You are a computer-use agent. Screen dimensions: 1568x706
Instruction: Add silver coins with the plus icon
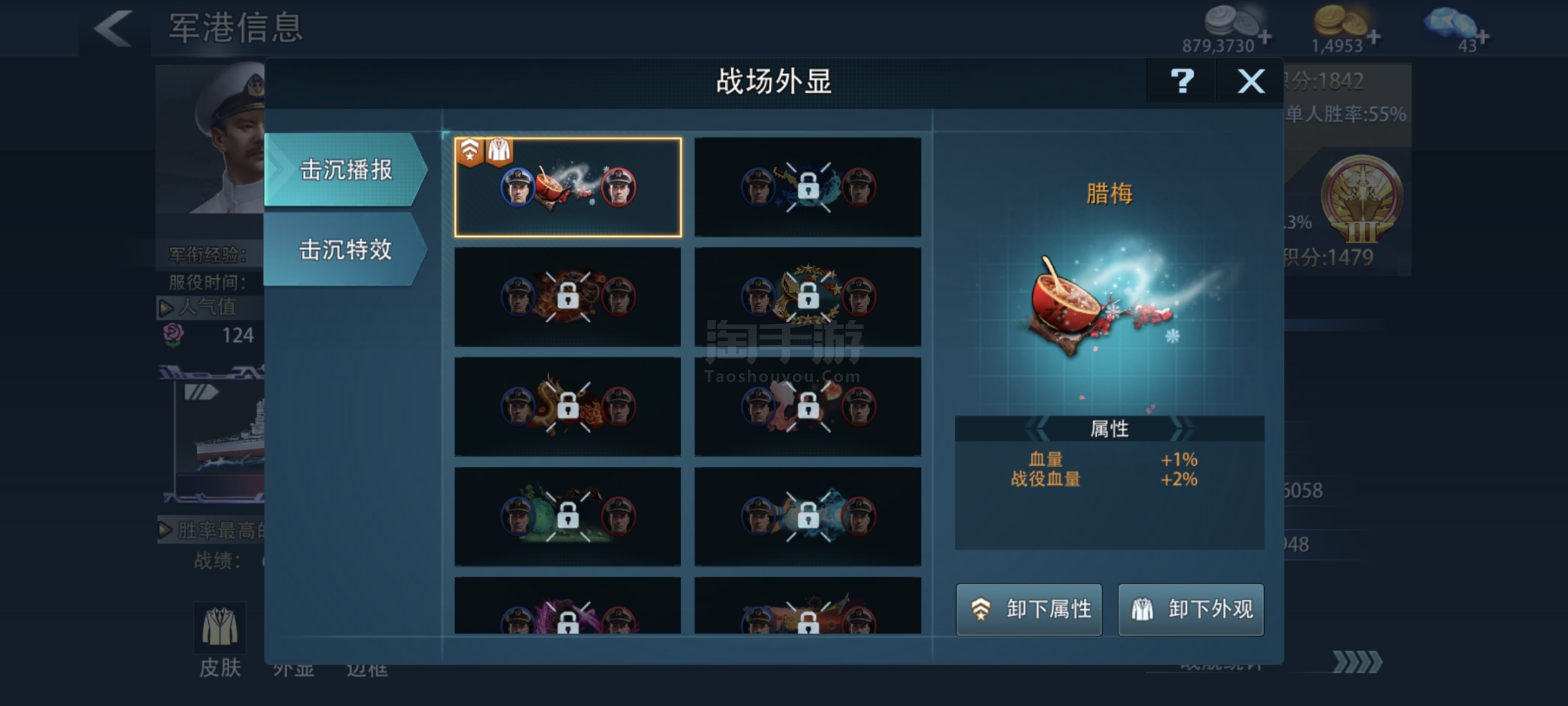click(1265, 37)
